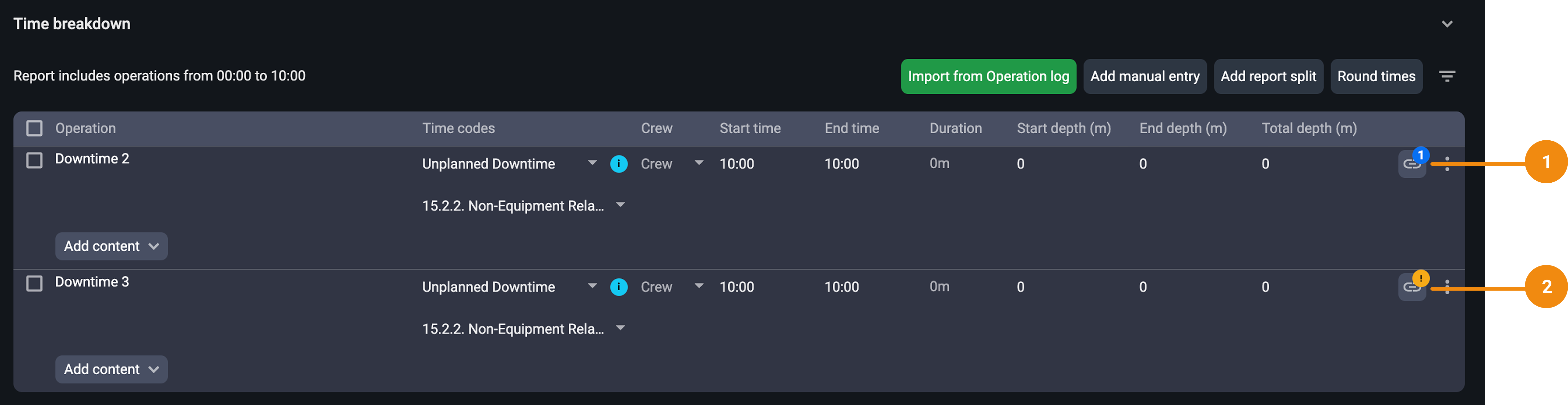The height and width of the screenshot is (405, 1568).
Task: Check the Downtime 3 row checkbox
Action: pyautogui.click(x=35, y=283)
